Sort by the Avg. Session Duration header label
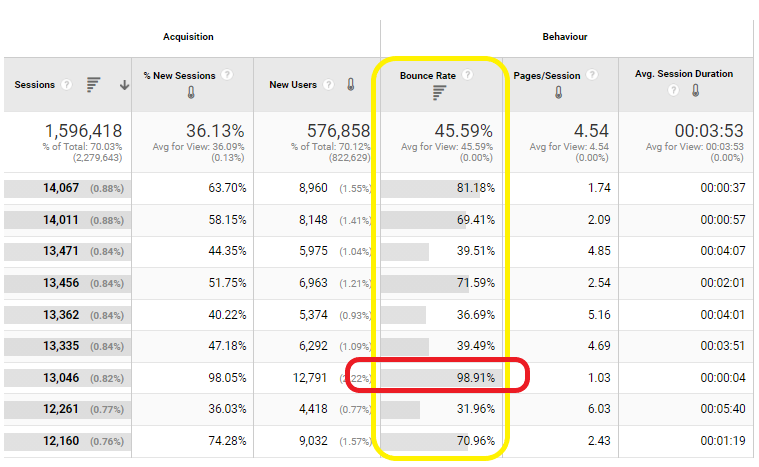 click(683, 74)
